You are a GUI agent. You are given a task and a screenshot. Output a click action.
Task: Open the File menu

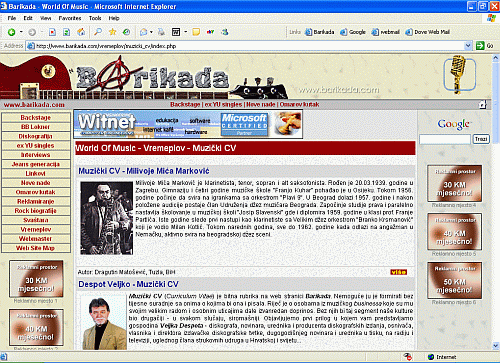12,18
